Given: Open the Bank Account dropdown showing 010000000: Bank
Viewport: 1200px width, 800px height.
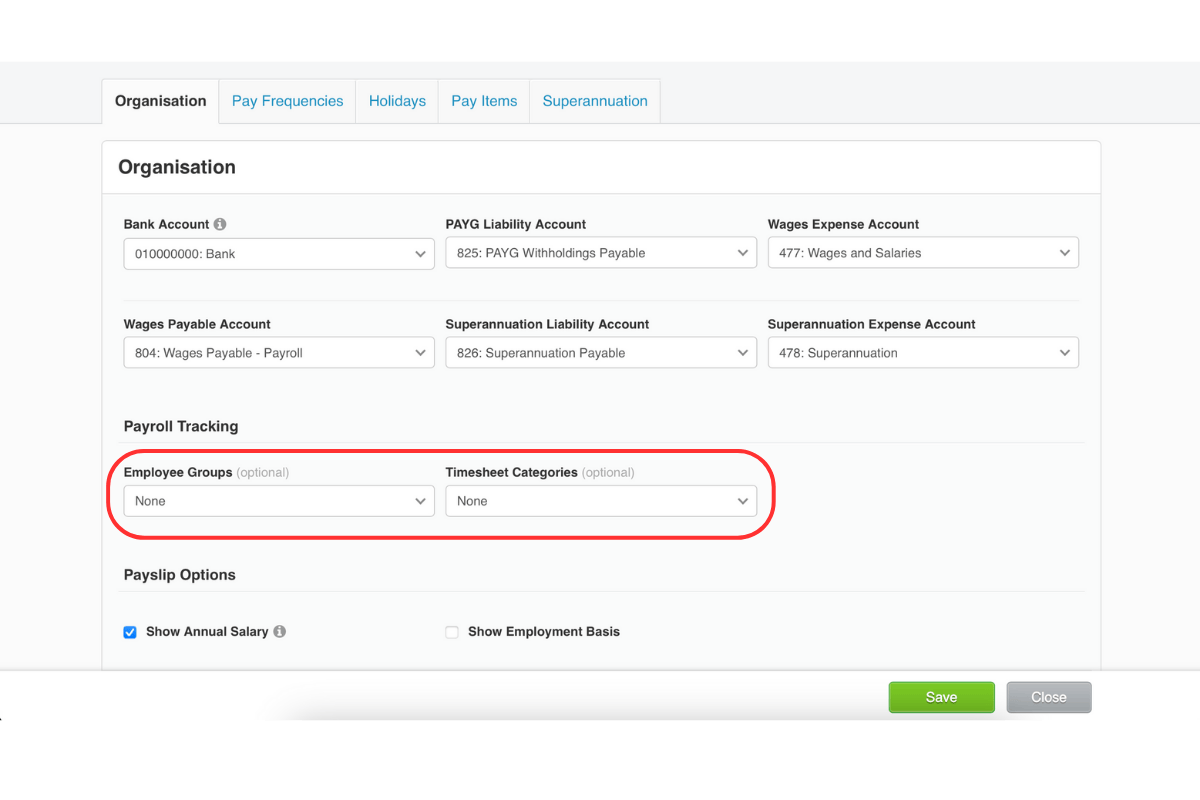Looking at the screenshot, I should pos(278,252).
